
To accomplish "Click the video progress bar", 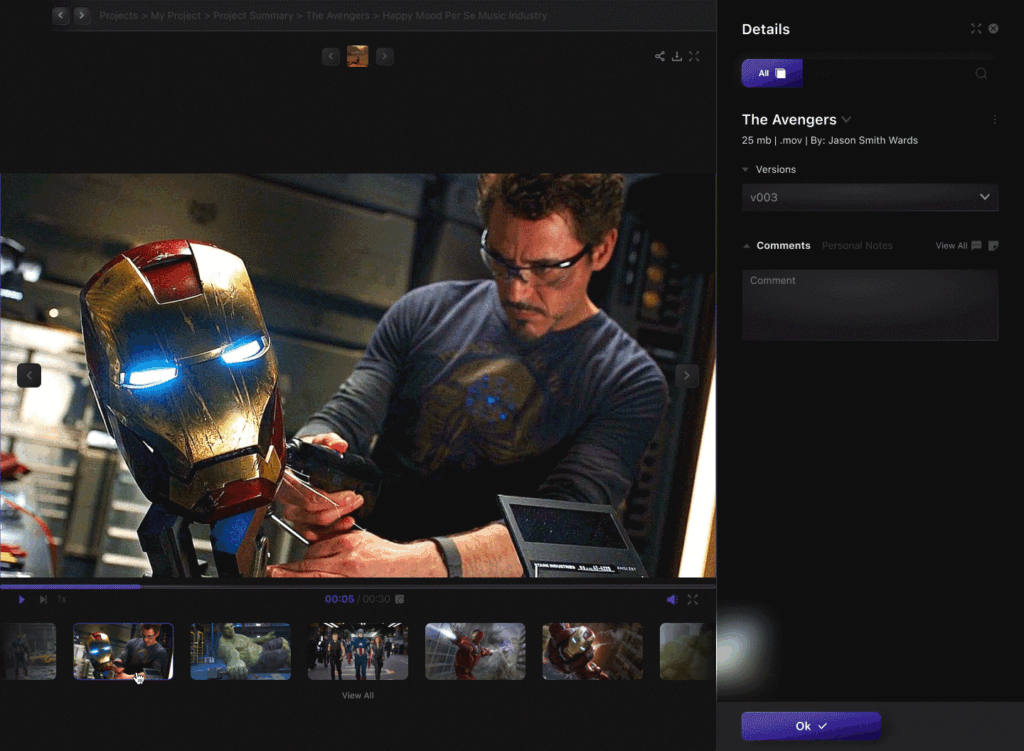I will (358, 586).
